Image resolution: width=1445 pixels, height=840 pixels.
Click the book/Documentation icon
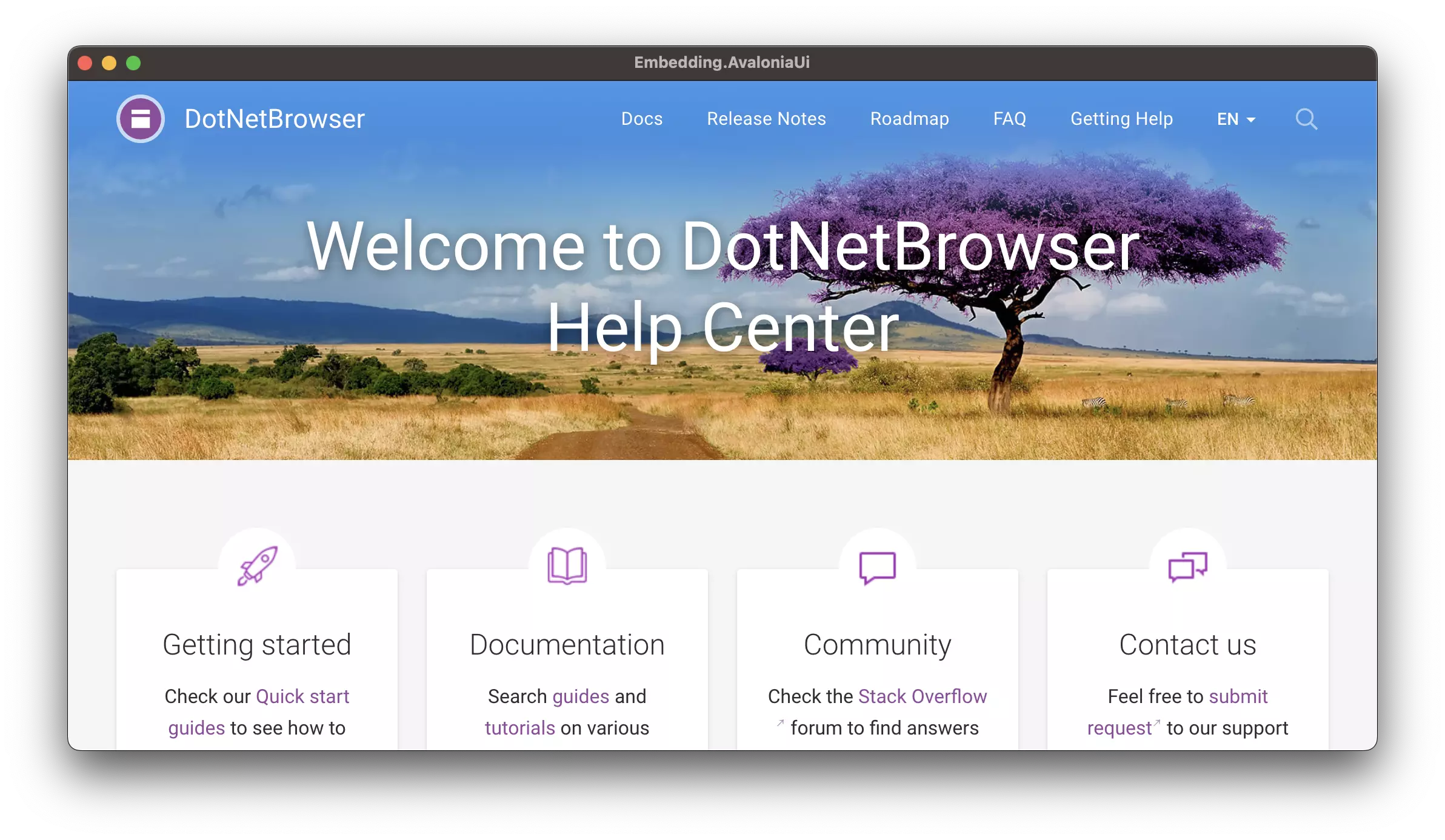tap(567, 566)
